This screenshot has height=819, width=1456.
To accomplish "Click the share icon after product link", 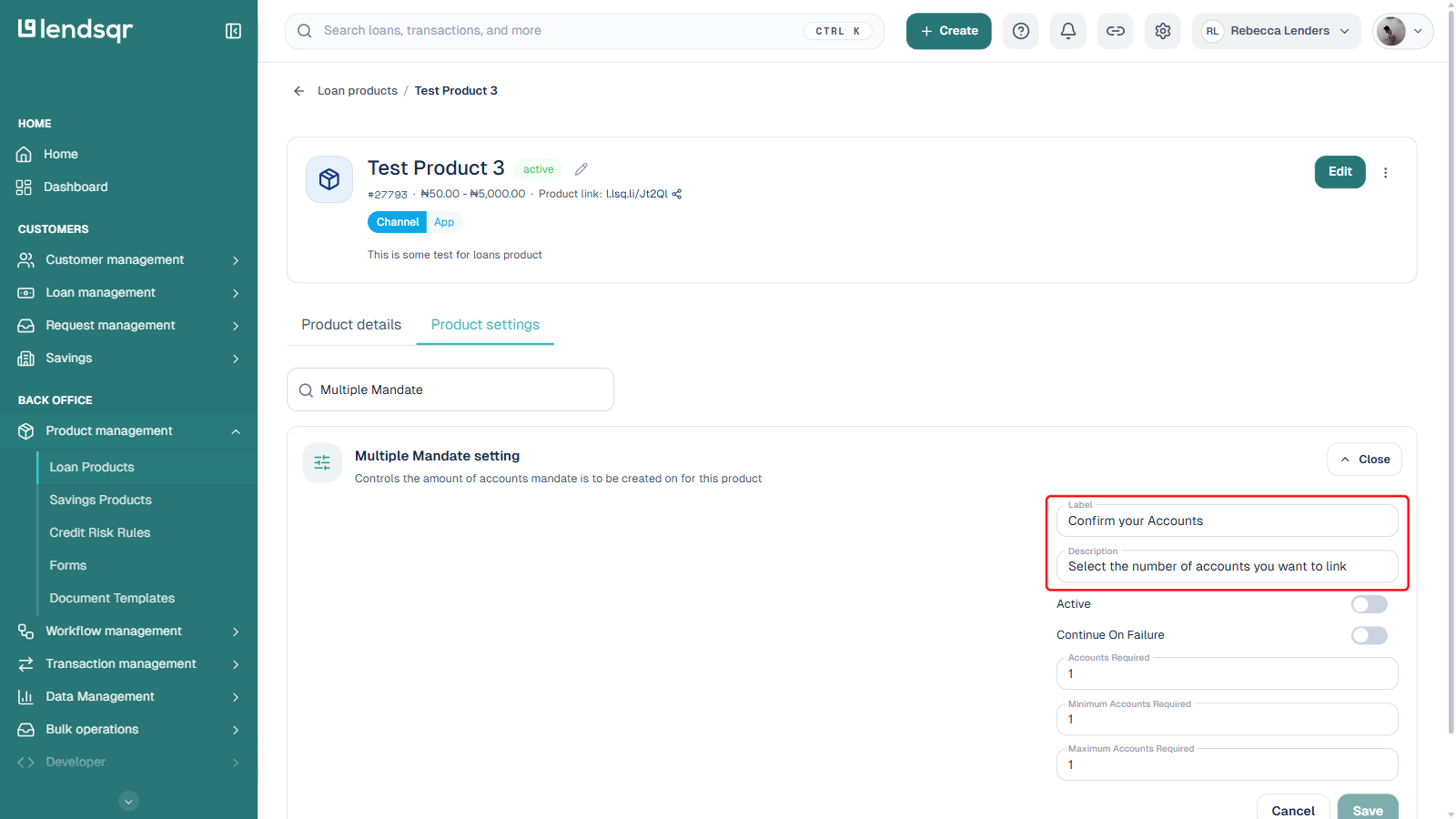I will [677, 194].
